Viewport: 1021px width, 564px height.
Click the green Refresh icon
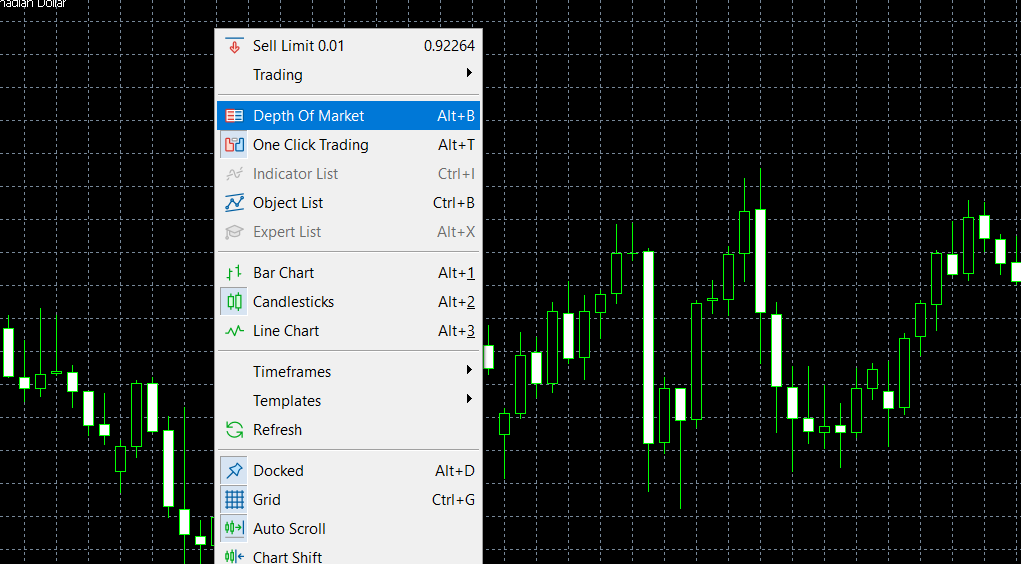(x=234, y=430)
